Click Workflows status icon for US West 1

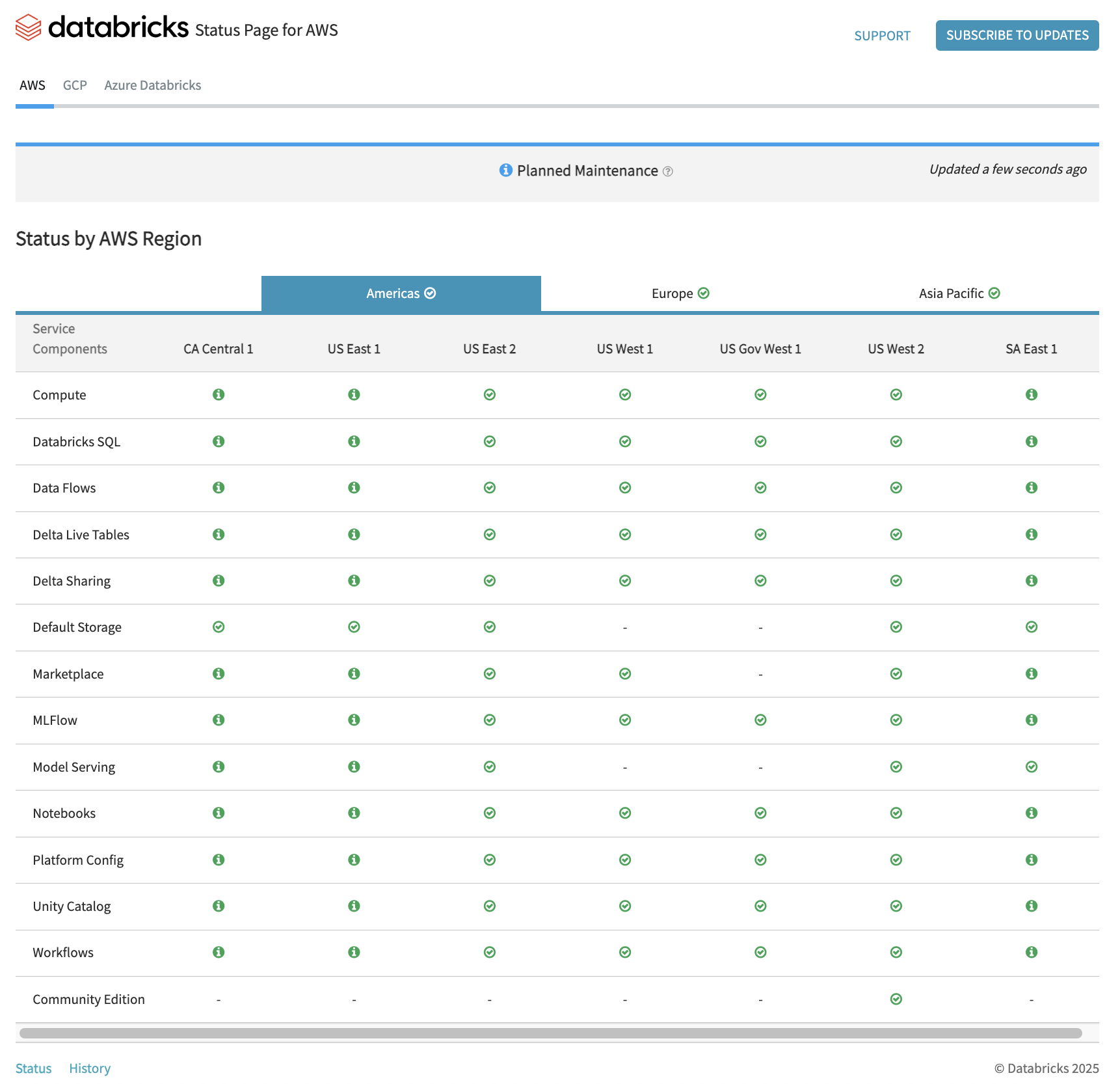point(625,952)
